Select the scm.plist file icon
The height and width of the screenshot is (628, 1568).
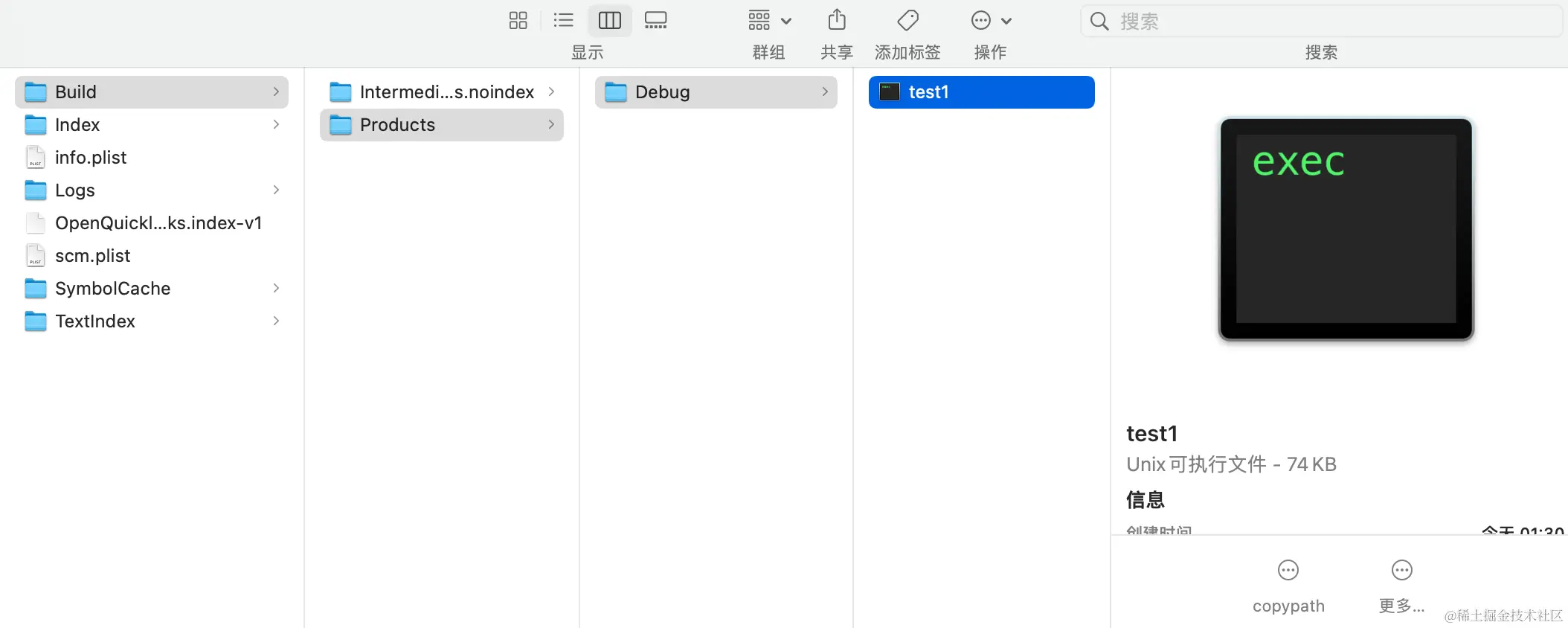pyautogui.click(x=36, y=256)
